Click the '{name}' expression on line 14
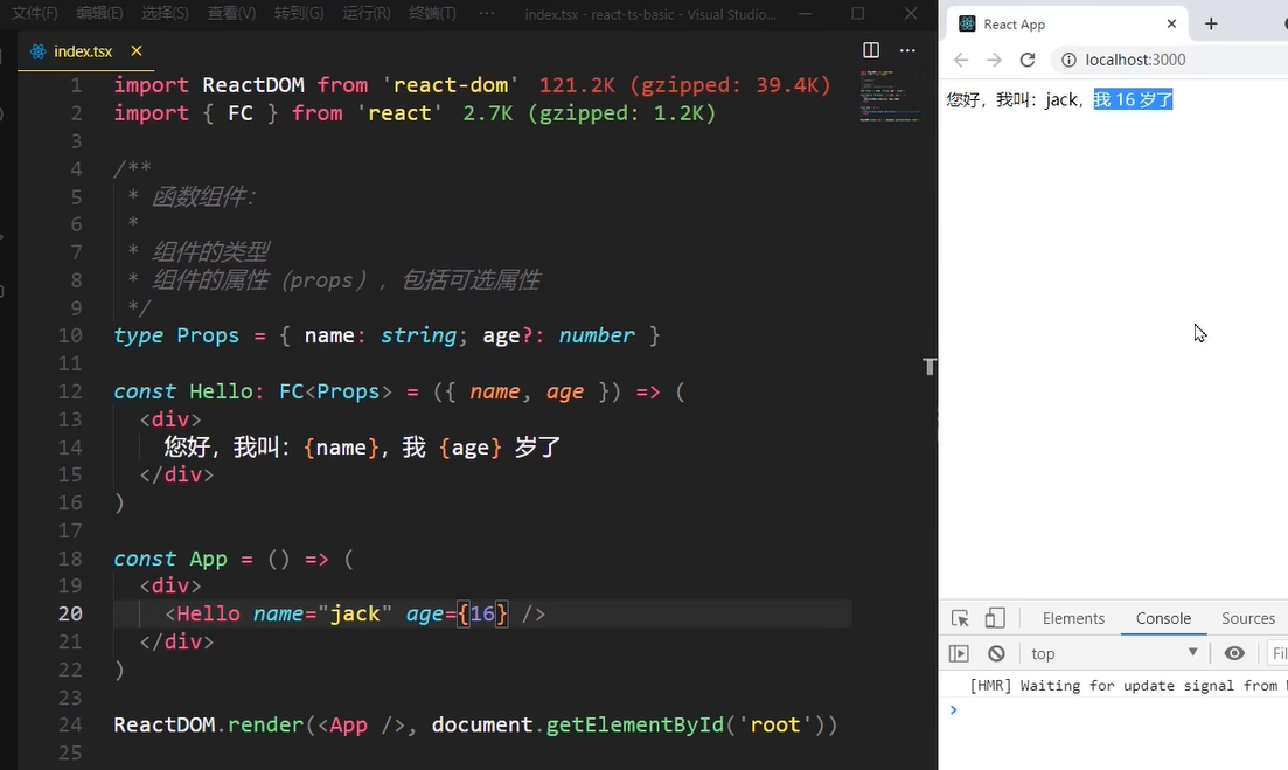Image resolution: width=1288 pixels, height=770 pixels. click(x=341, y=447)
